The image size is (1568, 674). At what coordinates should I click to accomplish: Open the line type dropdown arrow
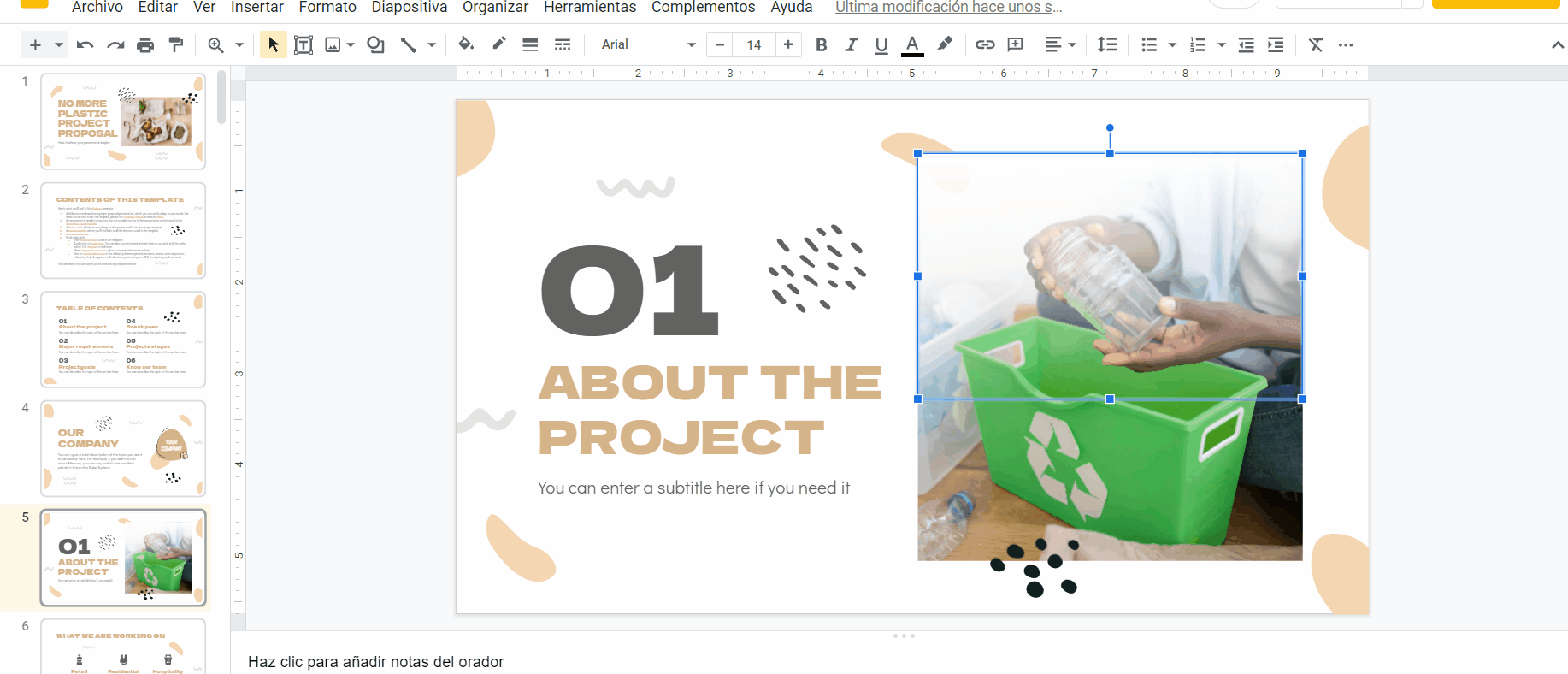432,44
